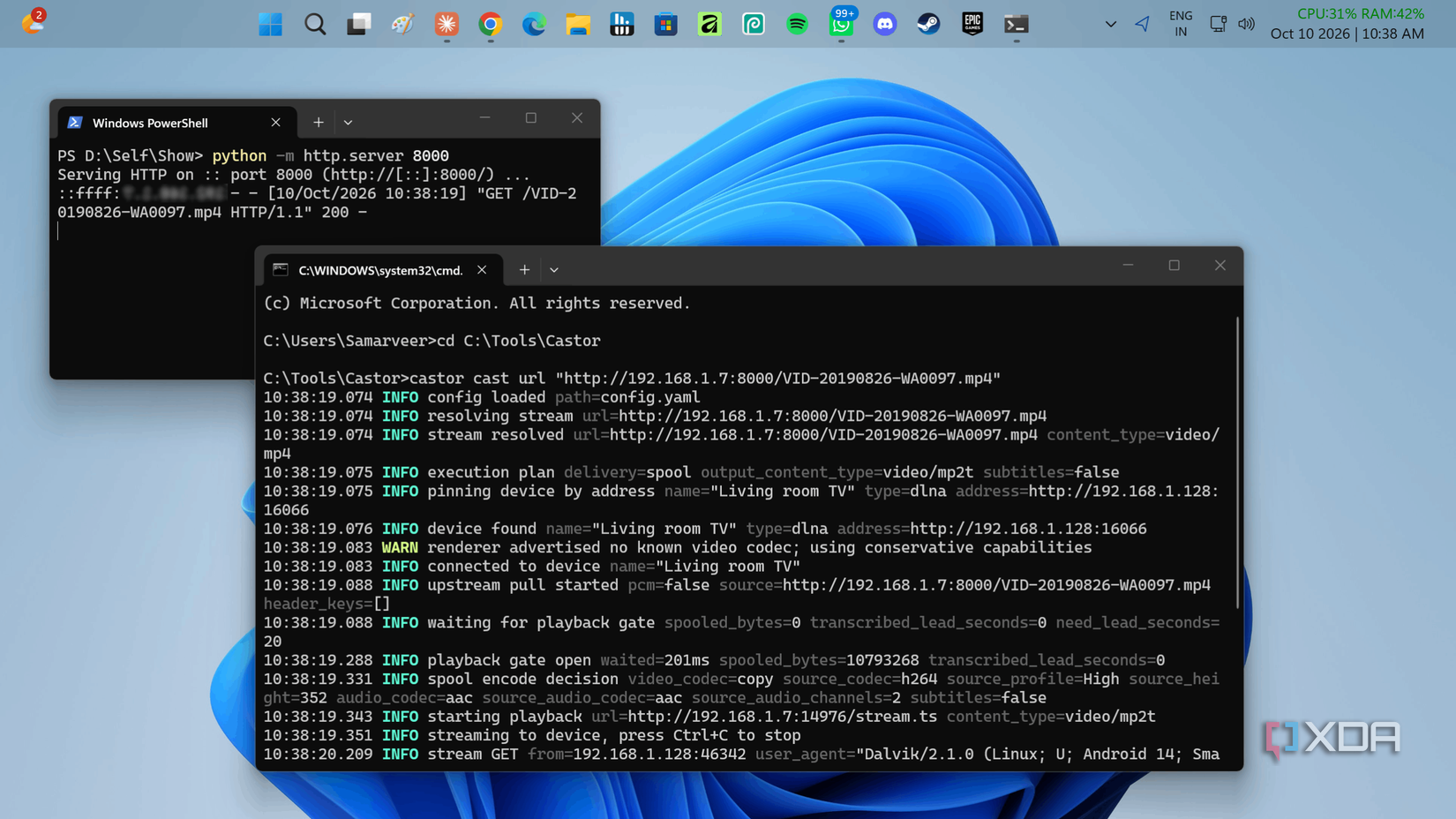Launch Paint from the taskbar

click(x=402, y=24)
